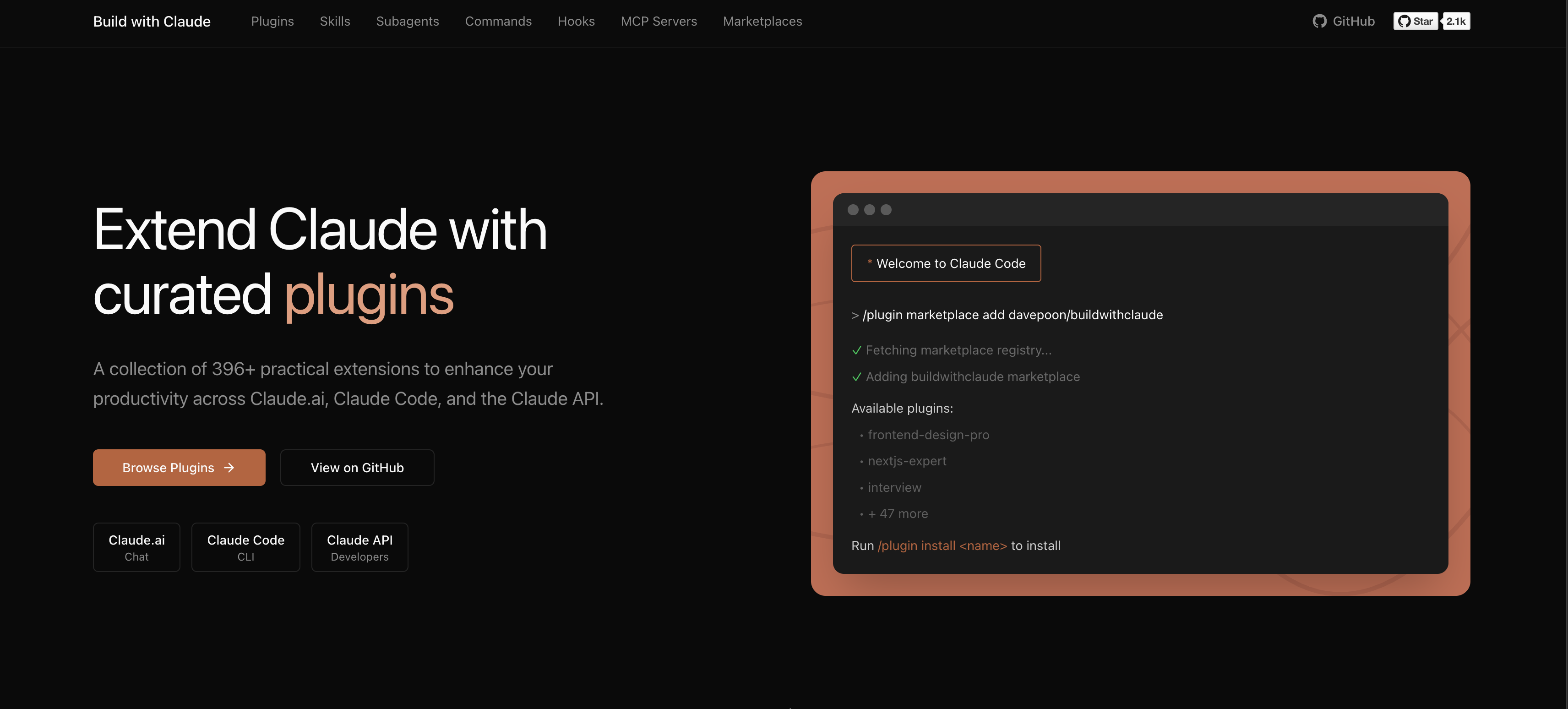This screenshot has width=1568, height=709.
Task: Click the arrow icon in Browse Plugins button
Action: coord(229,467)
